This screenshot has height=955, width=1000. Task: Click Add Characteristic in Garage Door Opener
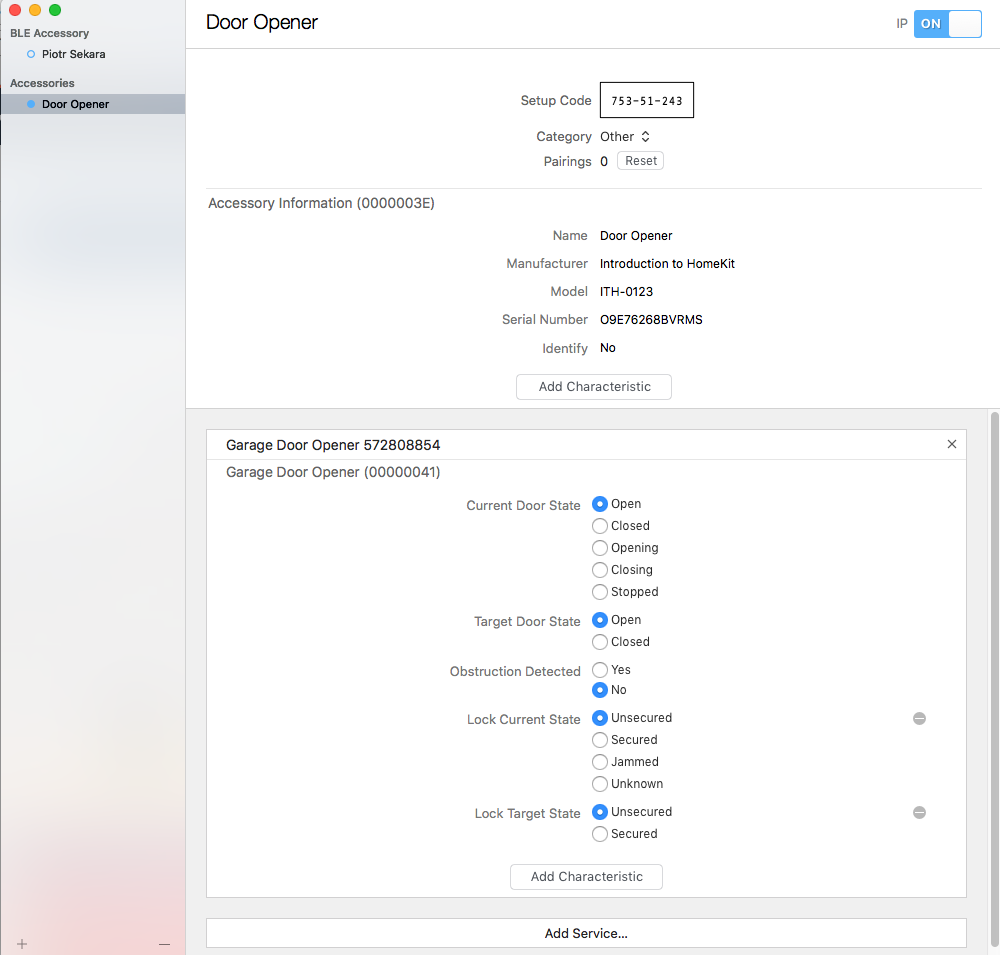click(x=586, y=877)
